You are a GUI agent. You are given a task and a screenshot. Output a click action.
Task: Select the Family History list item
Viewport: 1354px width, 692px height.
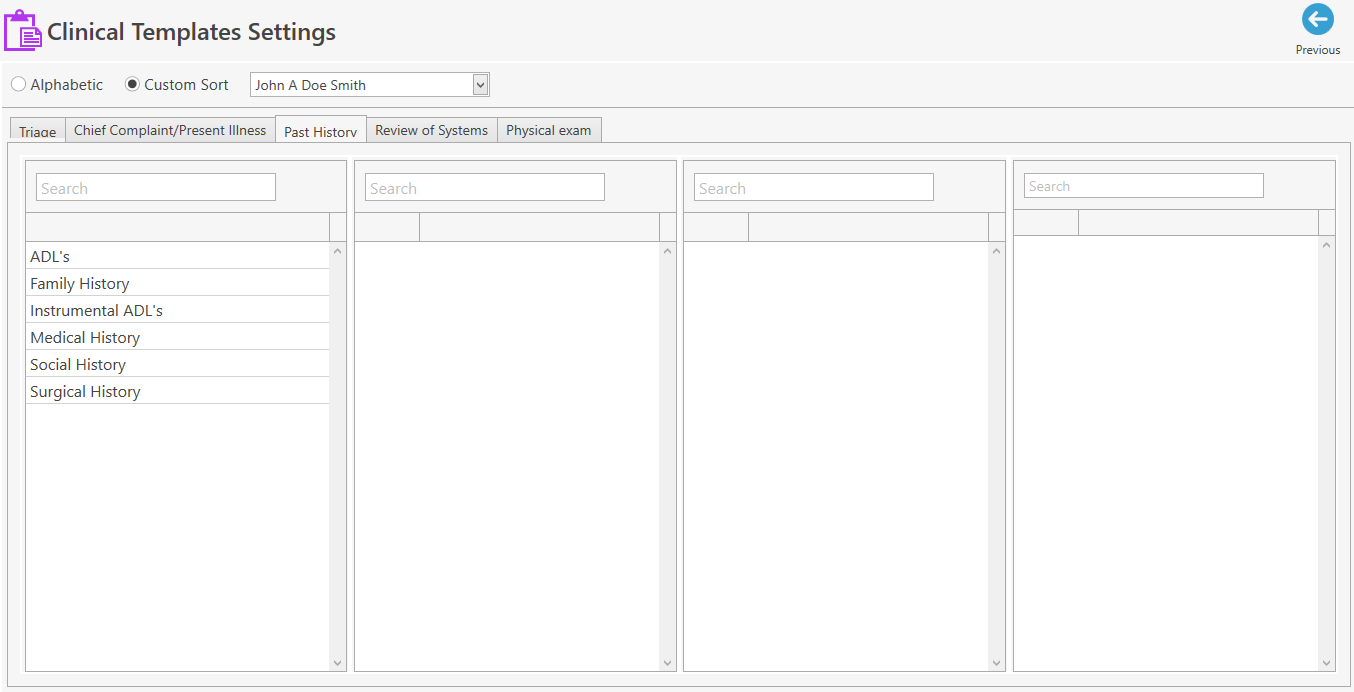coord(79,283)
